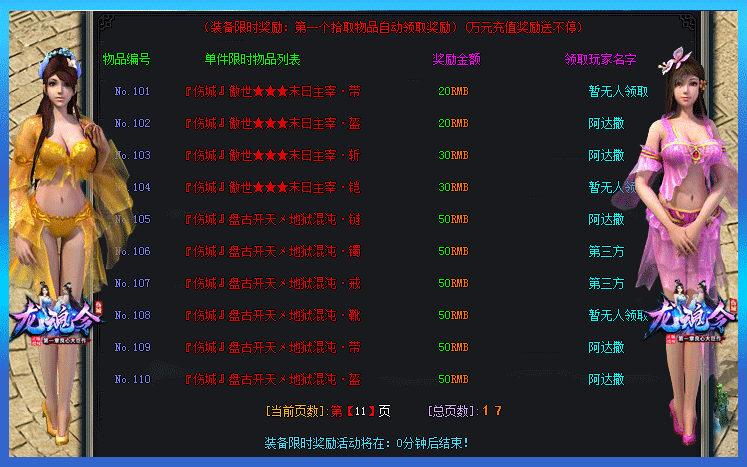Open the No.103 傲世末日主宰 item entry
The height and width of the screenshot is (467, 747).
coord(272,155)
